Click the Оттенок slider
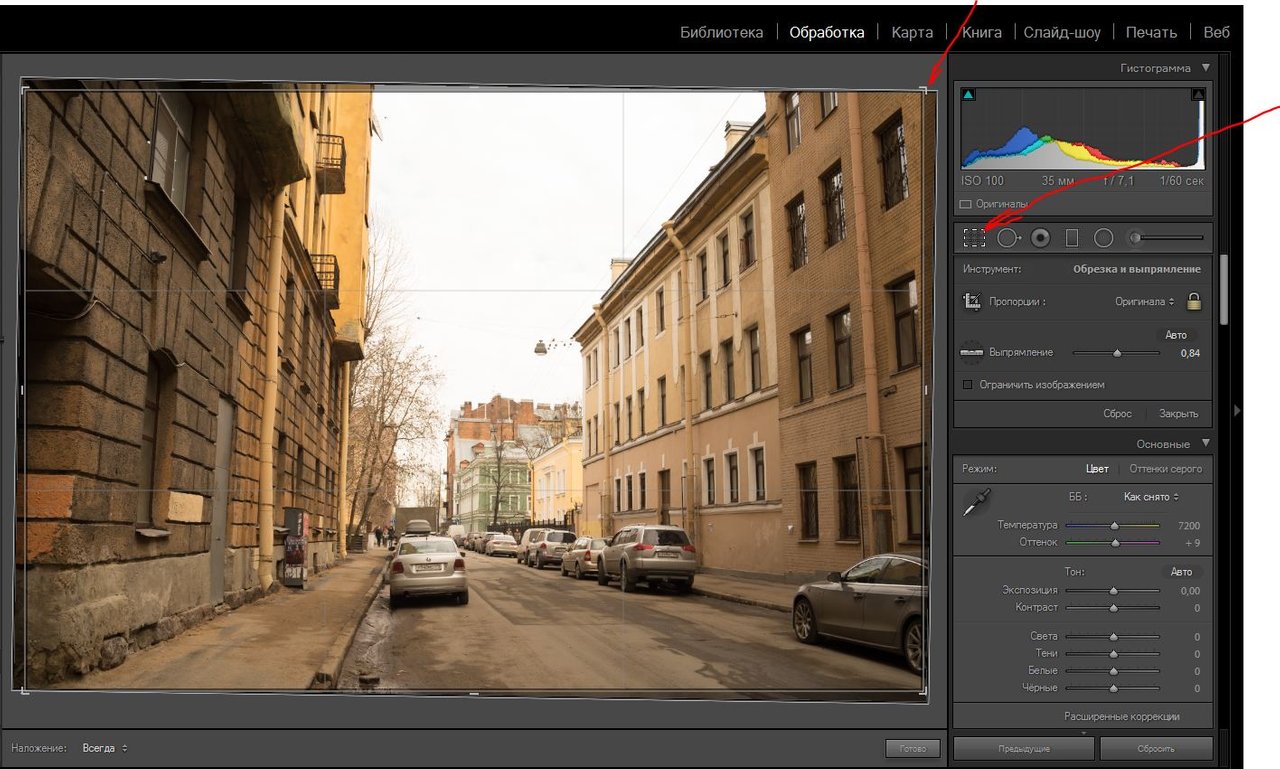Image resolution: width=1280 pixels, height=769 pixels. click(x=1112, y=541)
